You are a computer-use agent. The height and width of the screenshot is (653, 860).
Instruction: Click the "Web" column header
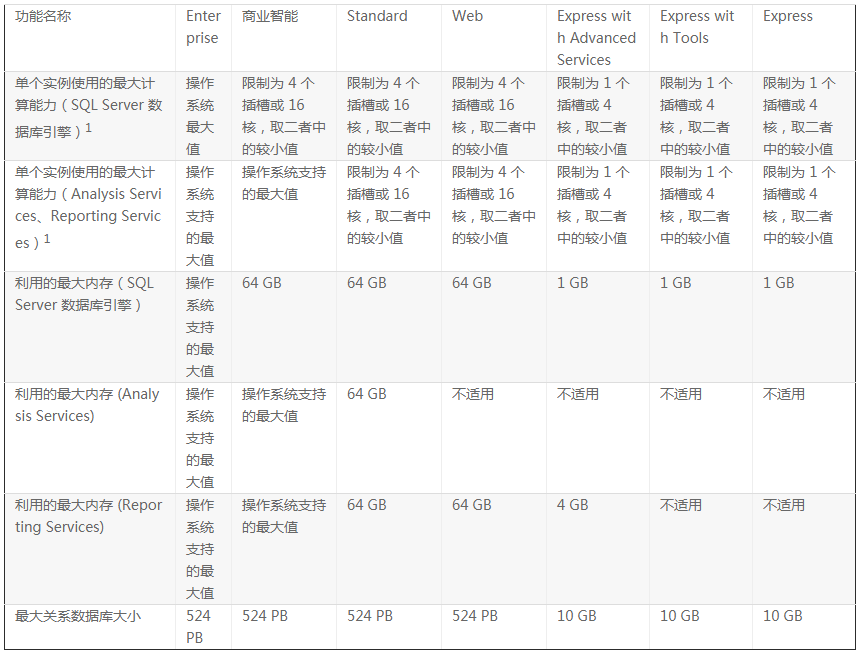[x=467, y=16]
